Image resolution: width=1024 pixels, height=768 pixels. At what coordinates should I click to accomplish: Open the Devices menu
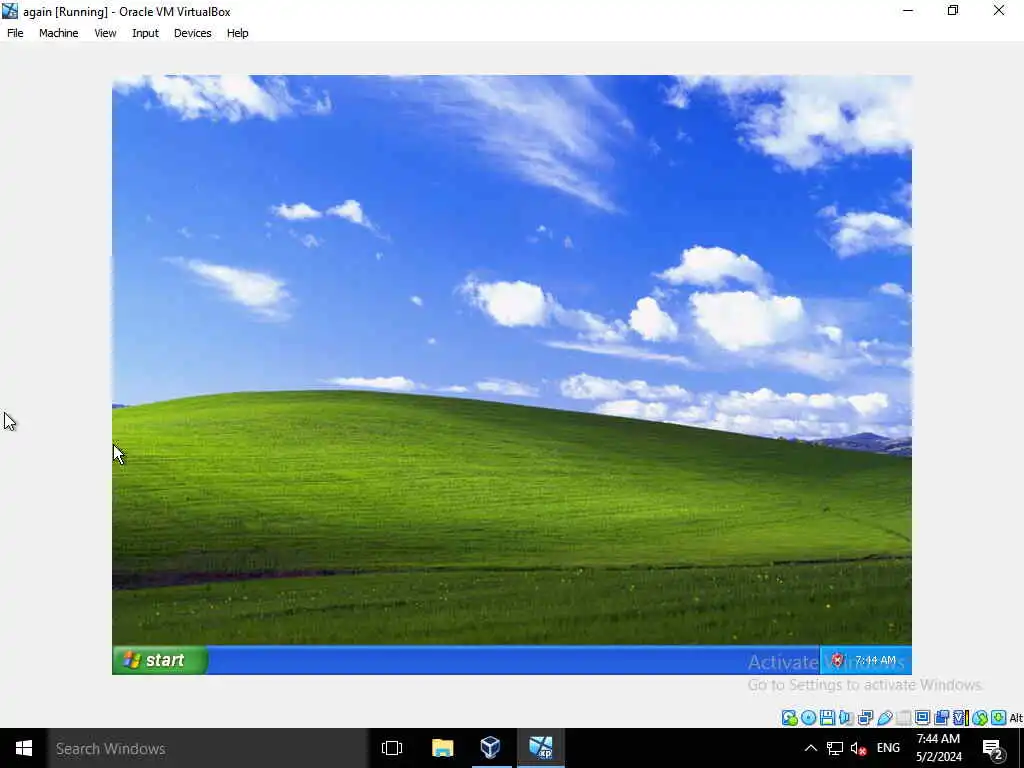(x=193, y=33)
